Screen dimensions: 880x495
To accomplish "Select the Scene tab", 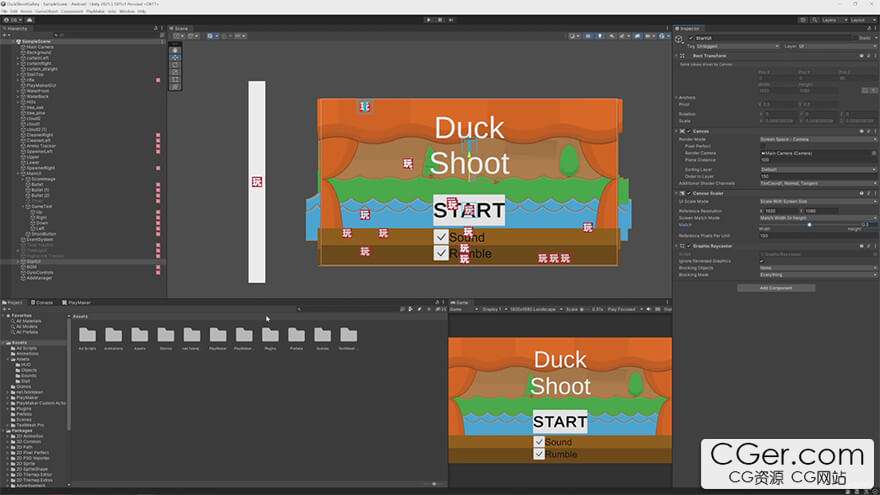I will (x=179, y=28).
